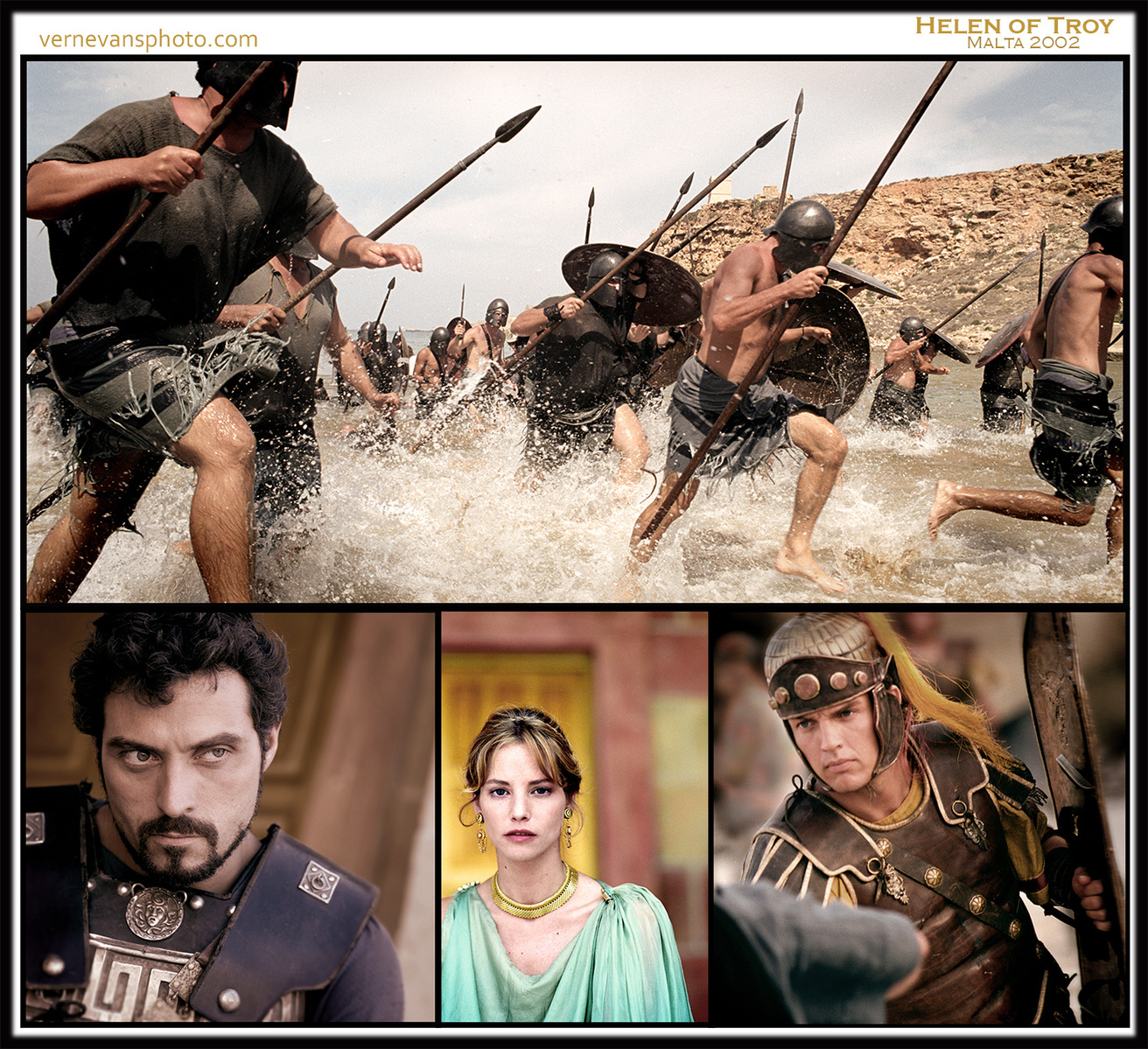Viewport: 1148px width, 1049px height.
Task: Click the "Helen of Troy" title text
Action: (1014, 25)
